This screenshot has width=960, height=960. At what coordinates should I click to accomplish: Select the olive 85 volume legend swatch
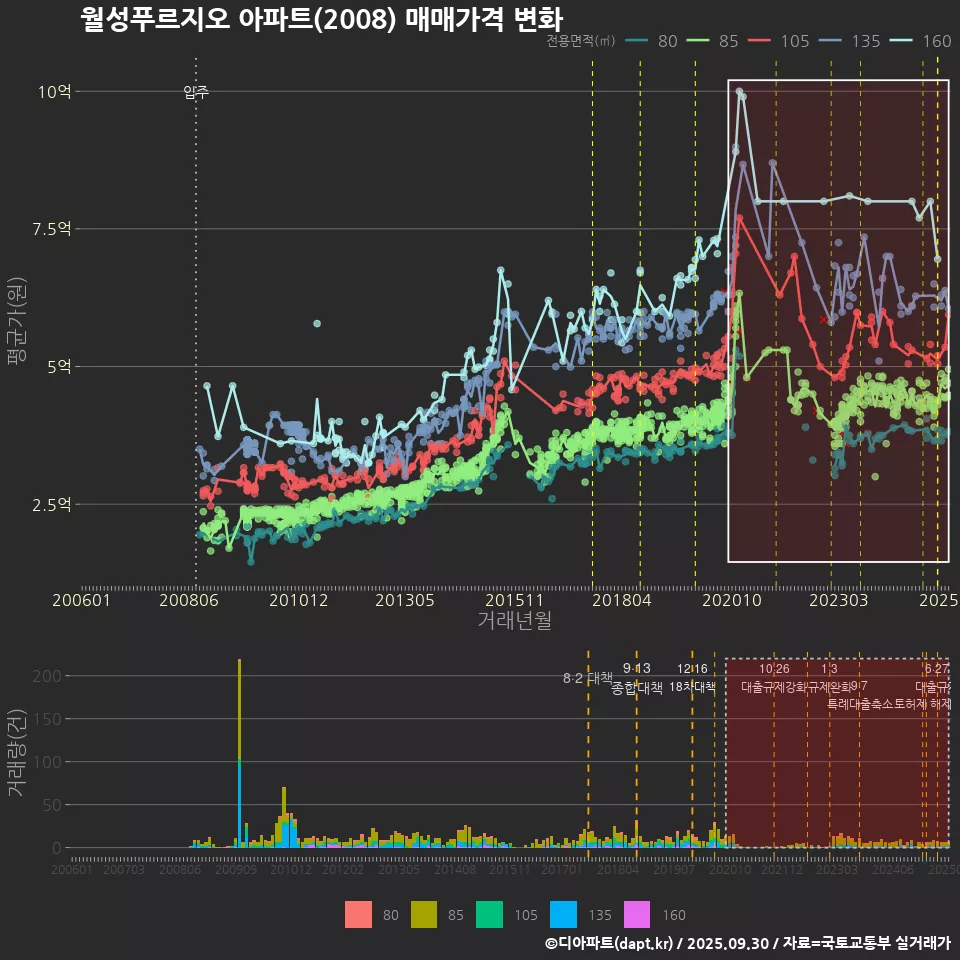(x=425, y=914)
